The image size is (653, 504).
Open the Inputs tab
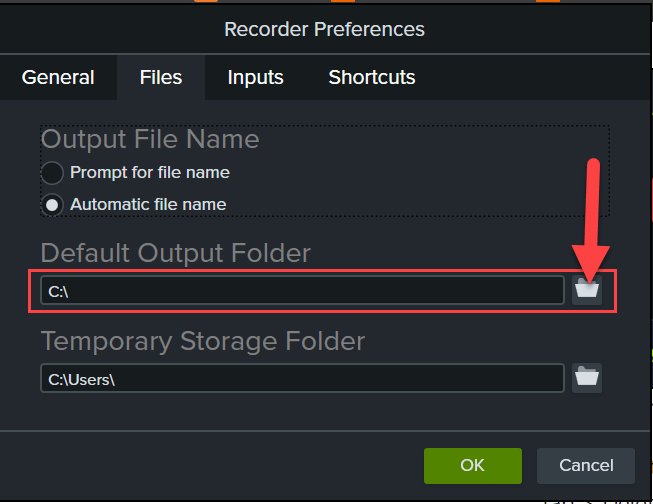(x=255, y=77)
